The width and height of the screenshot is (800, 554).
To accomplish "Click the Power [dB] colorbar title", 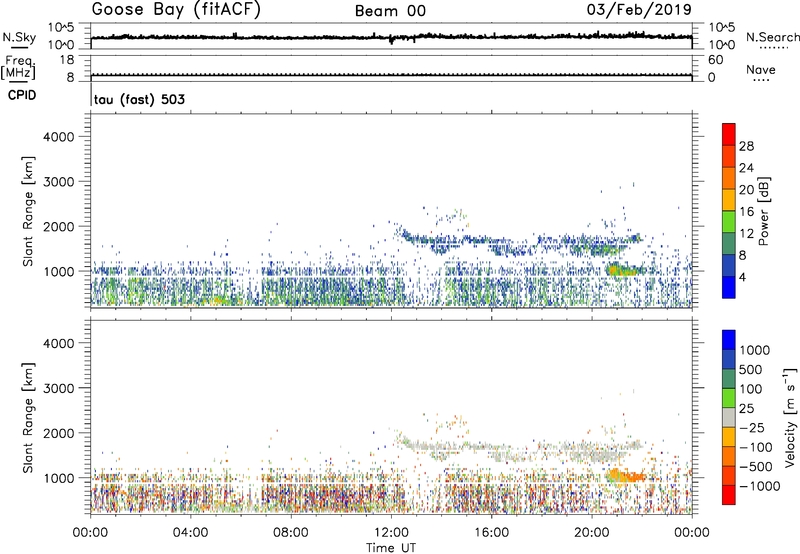I will click(763, 212).
